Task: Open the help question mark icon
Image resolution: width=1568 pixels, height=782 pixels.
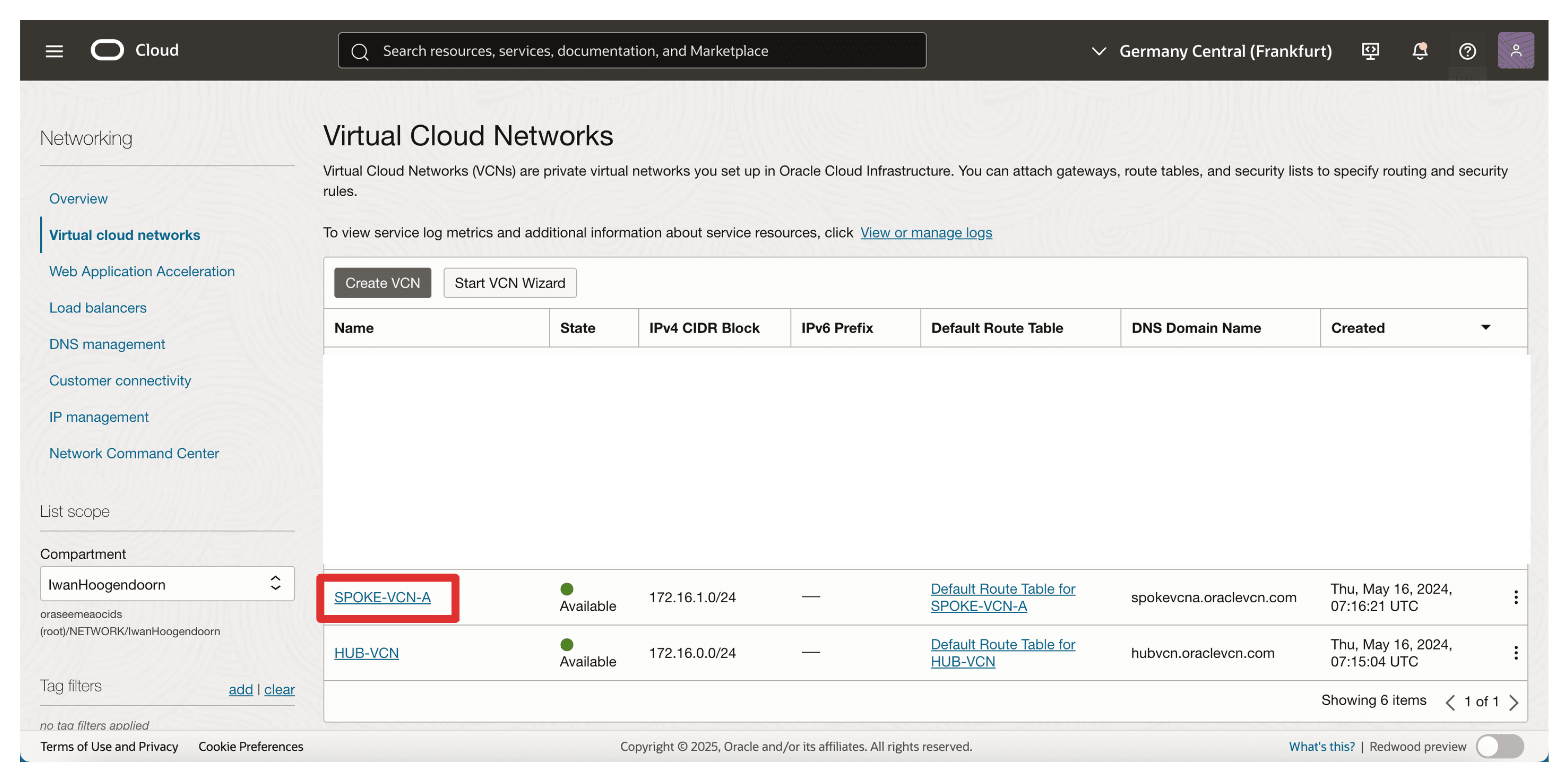Action: click(1467, 51)
